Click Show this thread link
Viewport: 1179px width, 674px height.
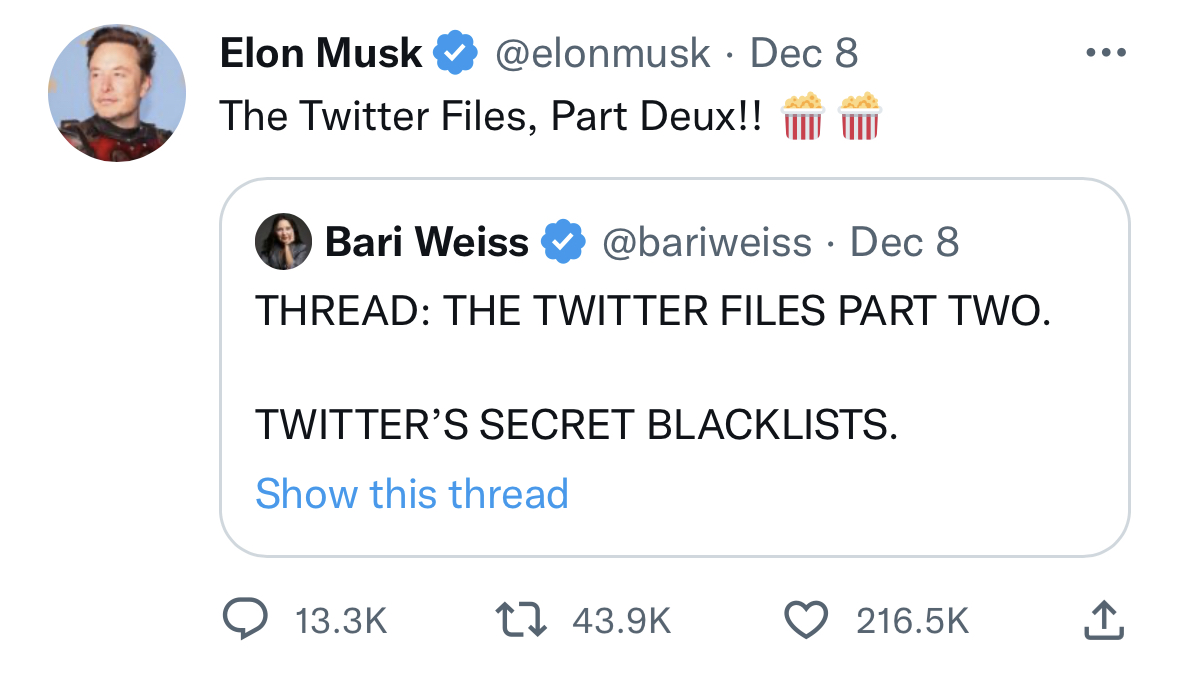point(412,494)
